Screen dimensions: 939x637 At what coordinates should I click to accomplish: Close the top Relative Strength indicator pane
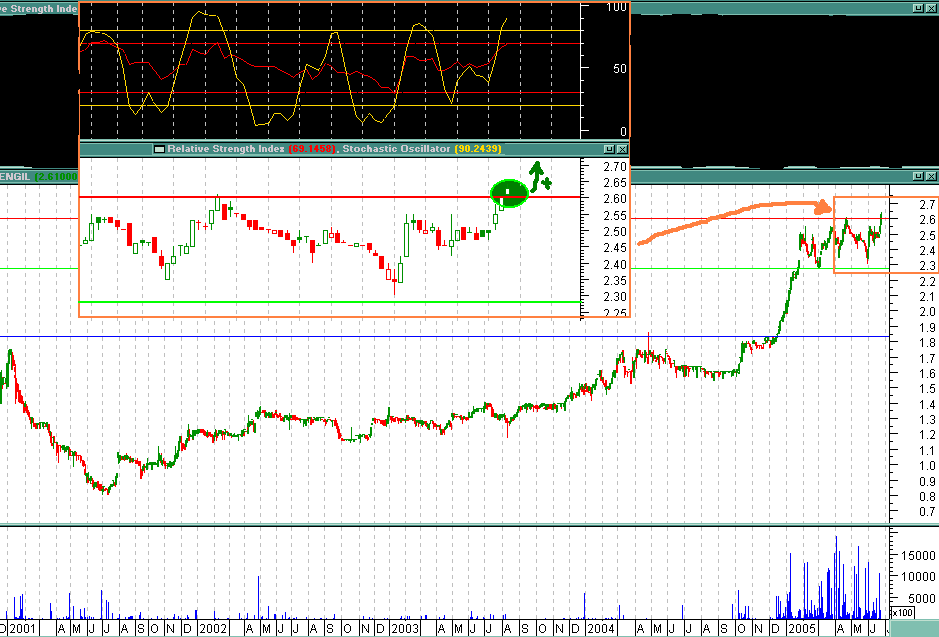click(x=931, y=8)
